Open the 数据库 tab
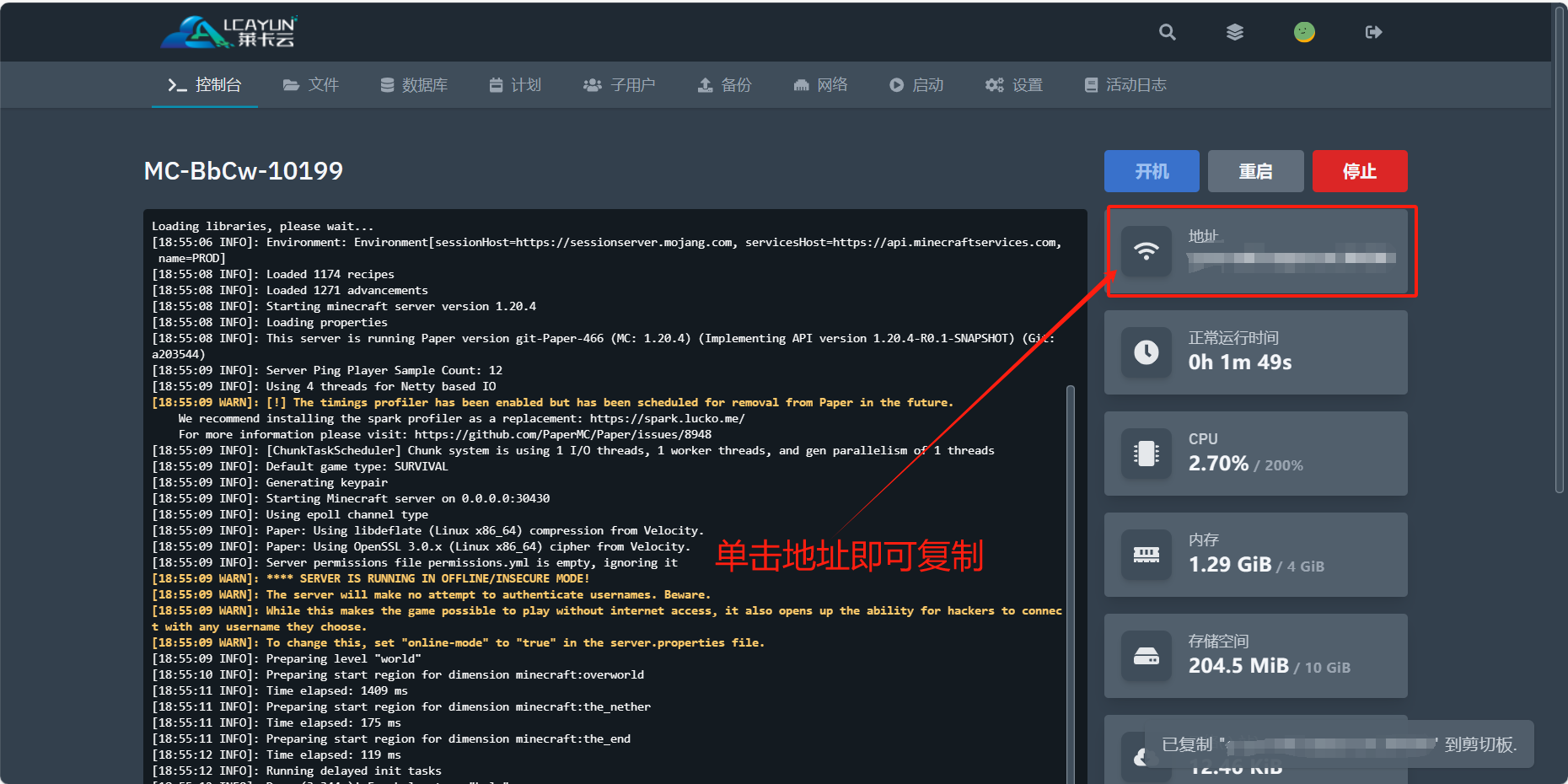The width and height of the screenshot is (1568, 784). click(x=414, y=85)
